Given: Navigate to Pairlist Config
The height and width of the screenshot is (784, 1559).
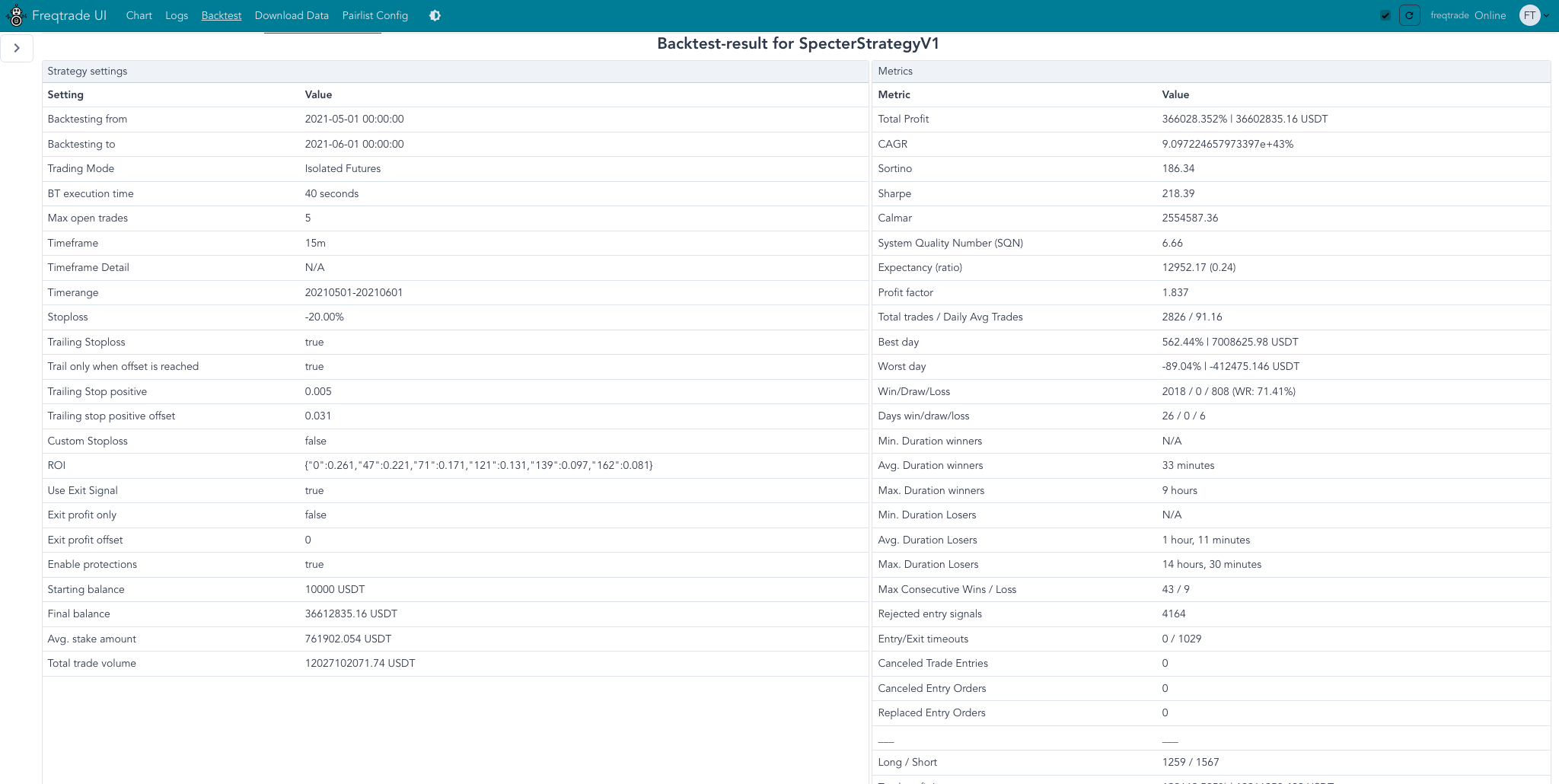Looking at the screenshot, I should 375,16.
